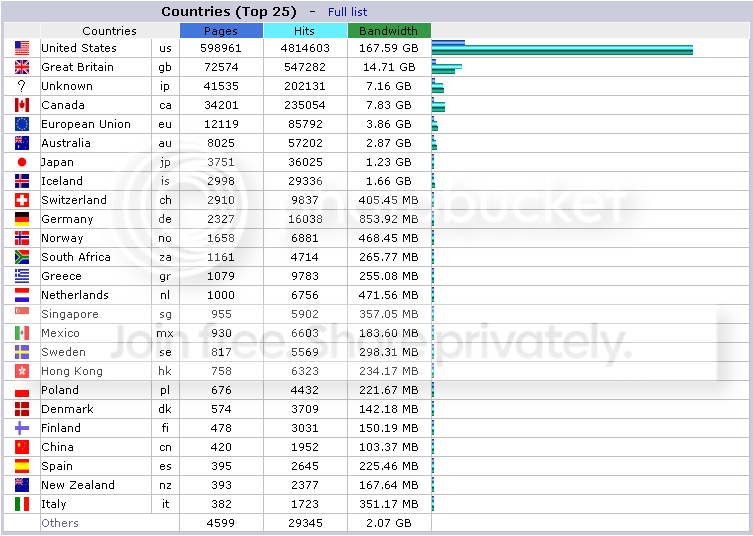Click the 'Countries (Top 25)' title
This screenshot has height=536, width=753.
[229, 12]
